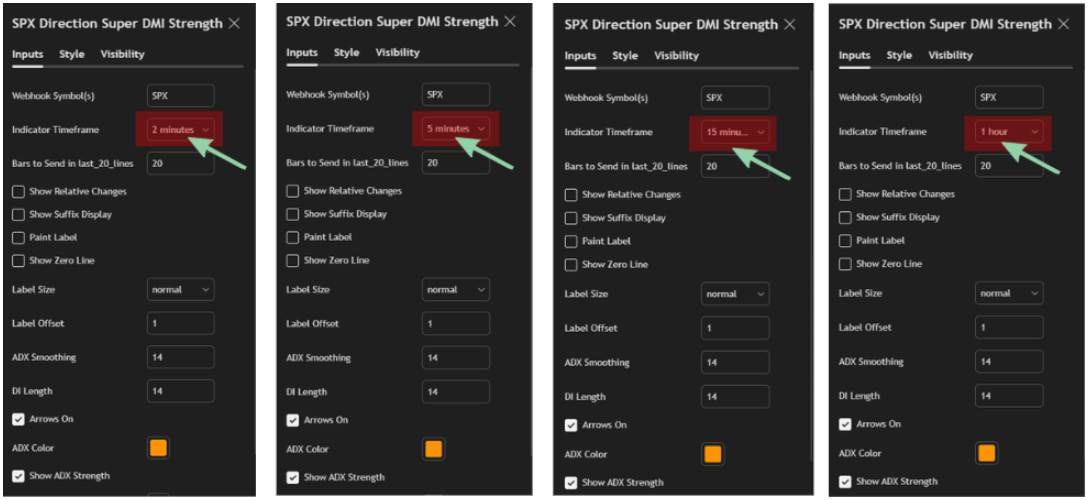Enable Show Relative Changes in the 2 minutes panel
Screen dimensions: 1090x500
coord(19,191)
